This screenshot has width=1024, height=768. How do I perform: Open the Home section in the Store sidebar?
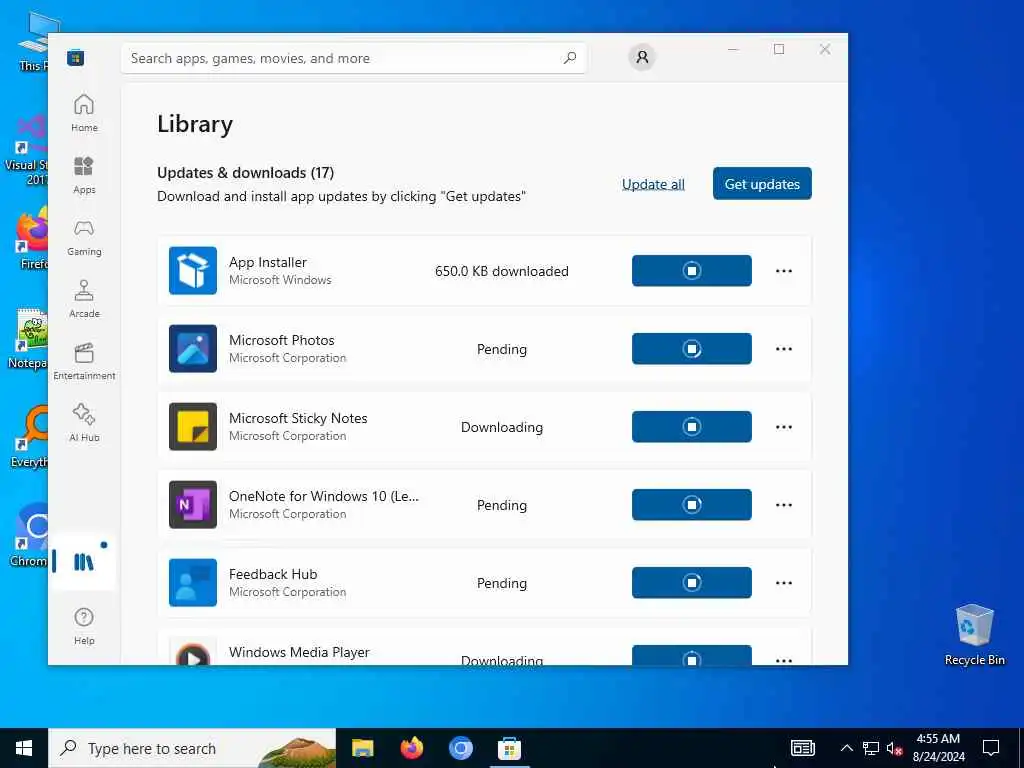click(84, 113)
